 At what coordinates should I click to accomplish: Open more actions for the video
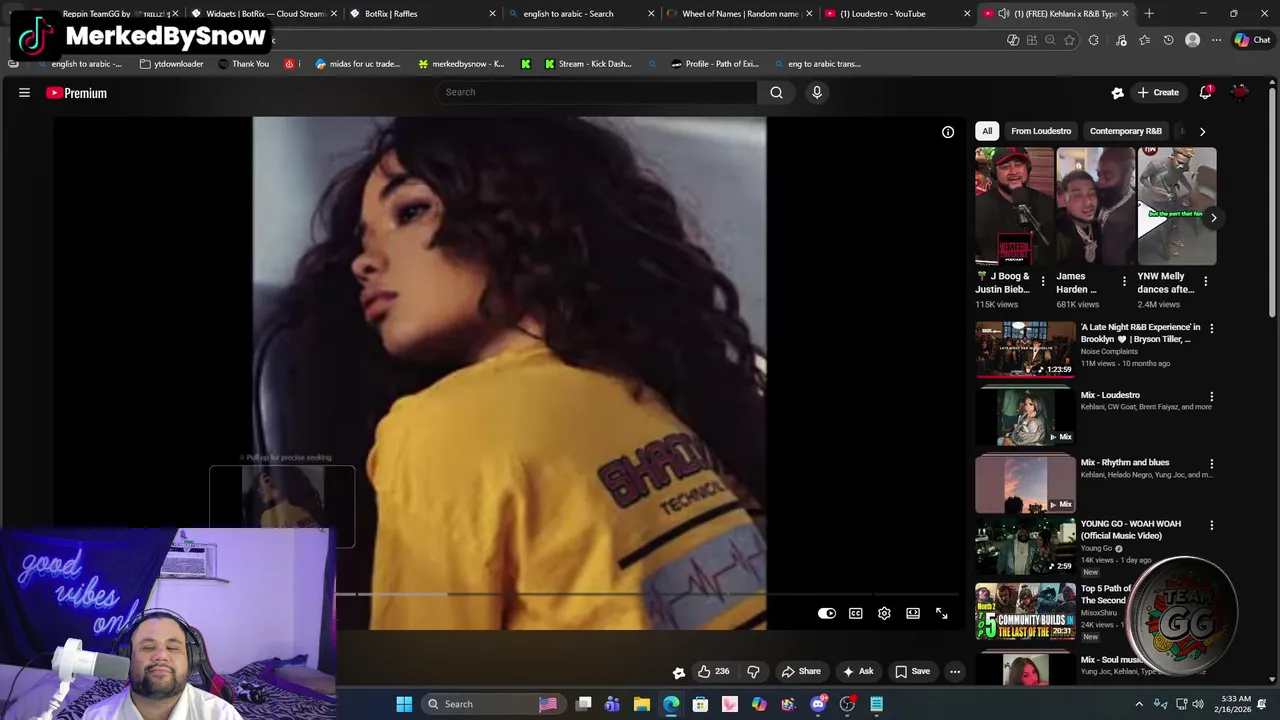pyautogui.click(x=955, y=671)
